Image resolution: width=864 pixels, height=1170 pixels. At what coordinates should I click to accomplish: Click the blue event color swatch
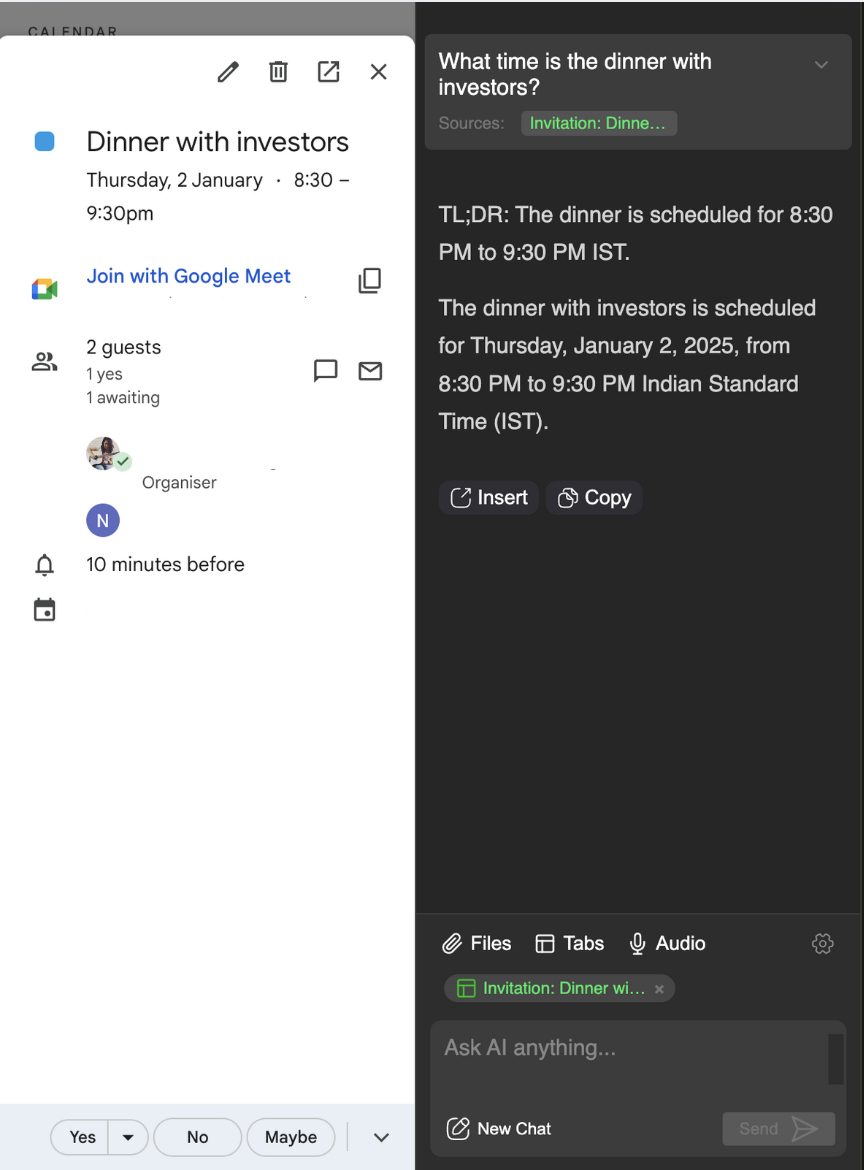(x=45, y=142)
